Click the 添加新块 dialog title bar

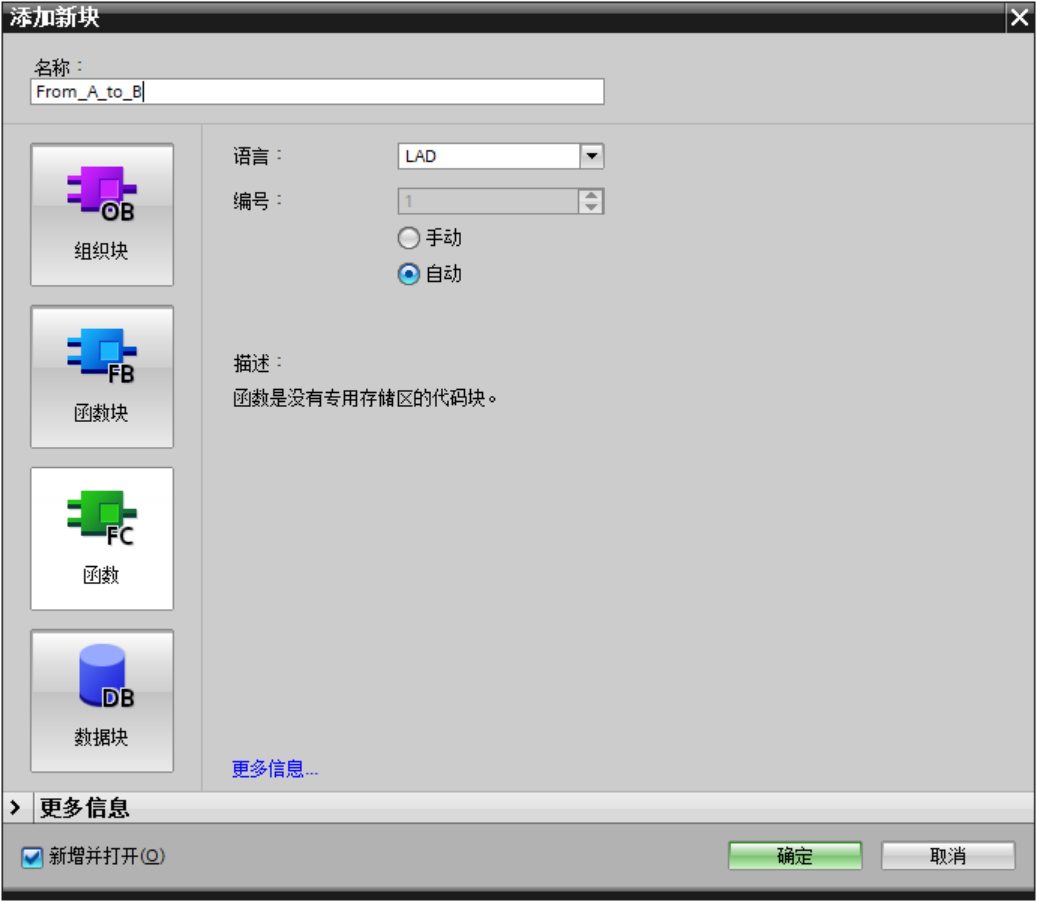(x=500, y=18)
